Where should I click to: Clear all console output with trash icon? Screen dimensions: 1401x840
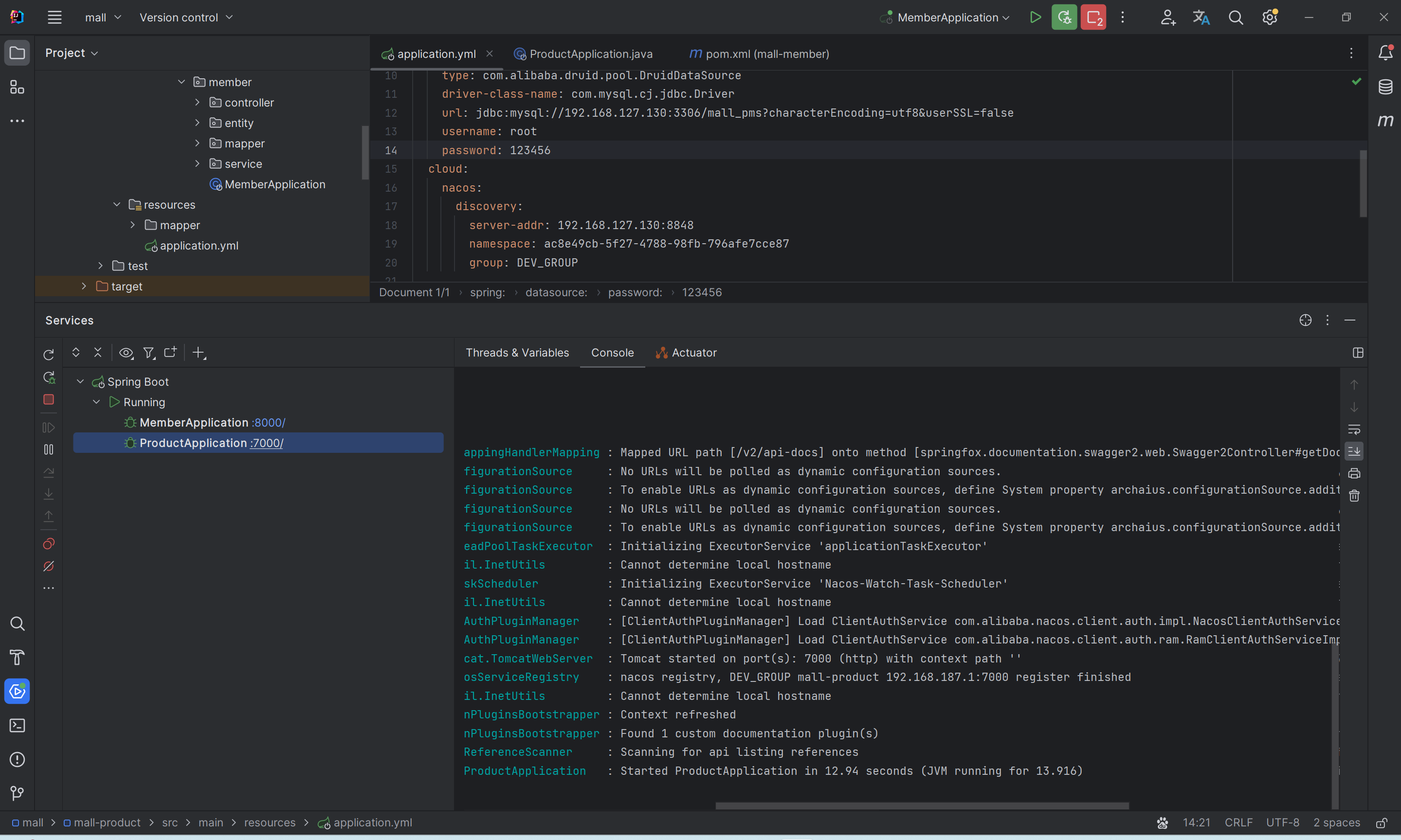coord(1354,496)
